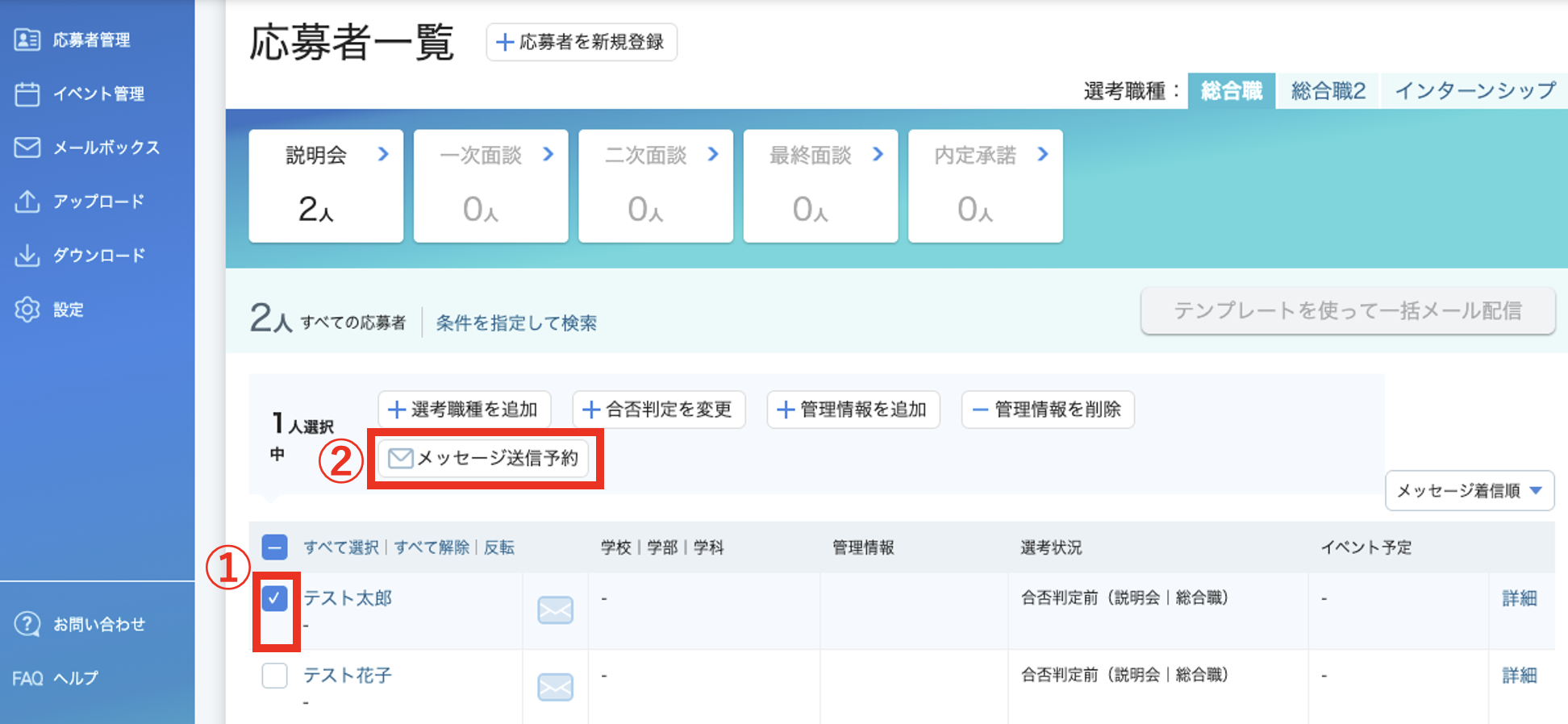Click the ダウンロード download icon
The height and width of the screenshot is (724, 1568).
point(27,256)
